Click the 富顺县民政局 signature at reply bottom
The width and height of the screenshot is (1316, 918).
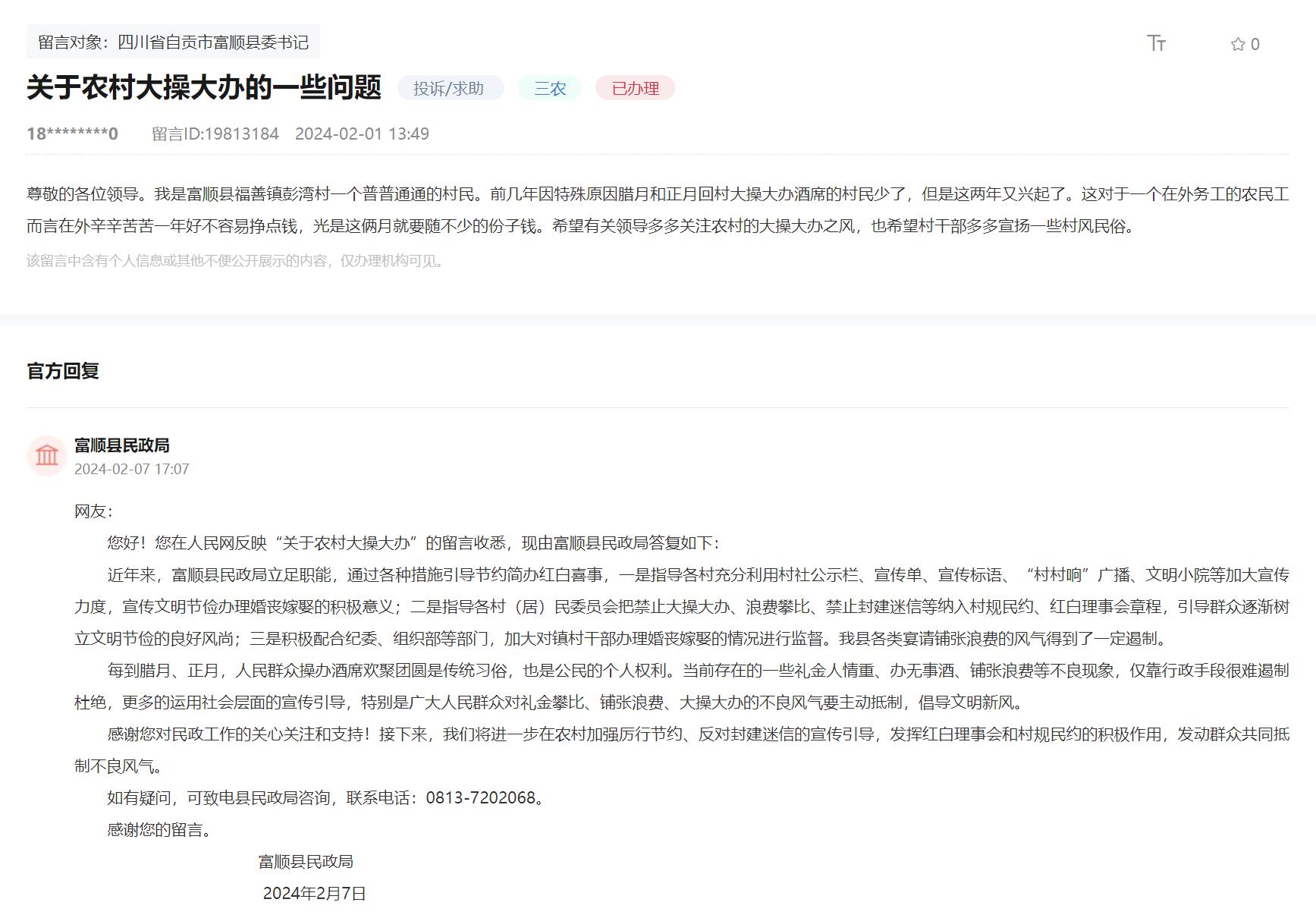click(x=306, y=861)
